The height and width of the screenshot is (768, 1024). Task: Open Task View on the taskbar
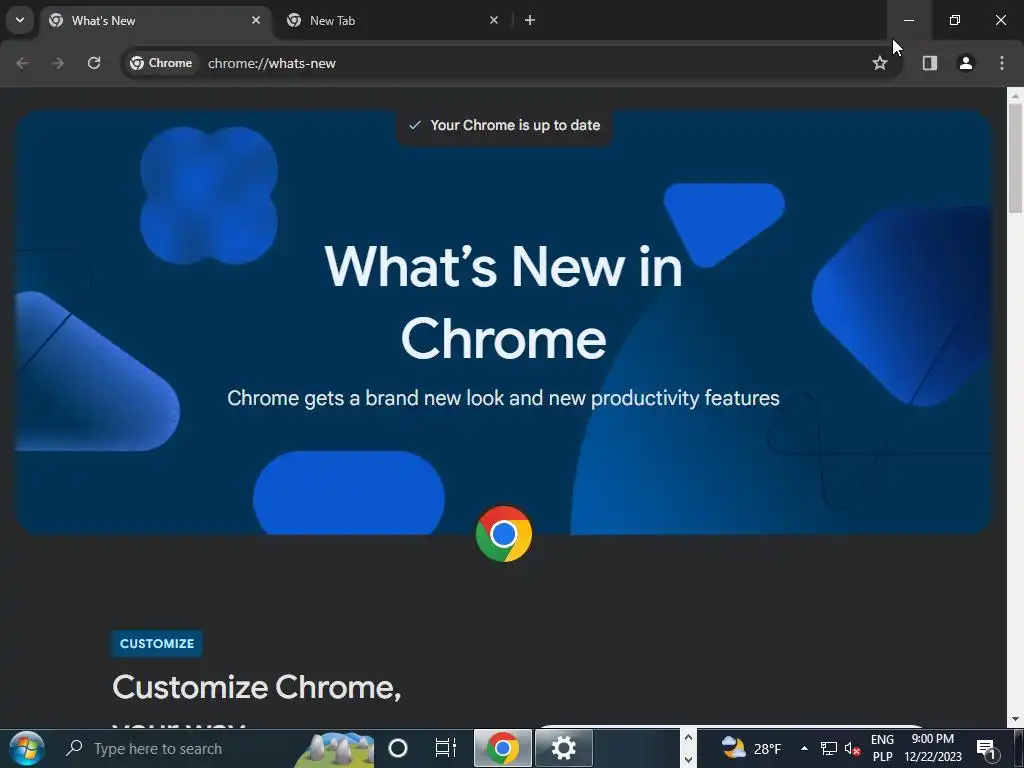coord(445,748)
